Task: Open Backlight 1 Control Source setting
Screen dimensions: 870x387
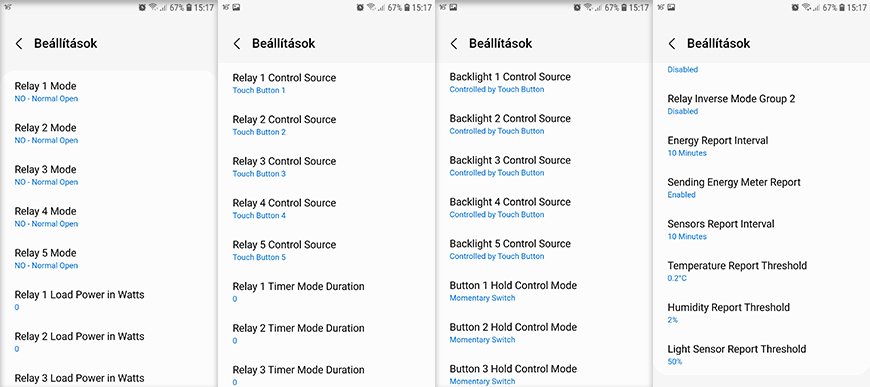Action: click(544, 82)
